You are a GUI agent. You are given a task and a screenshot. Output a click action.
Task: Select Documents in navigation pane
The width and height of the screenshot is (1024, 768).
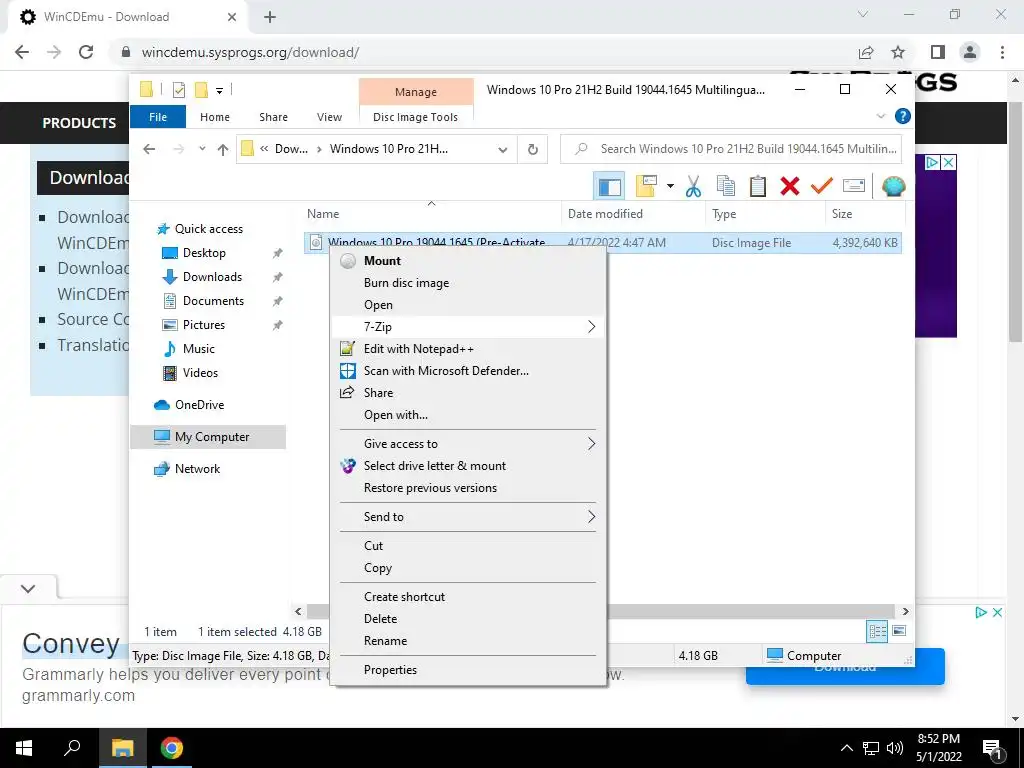click(x=213, y=300)
